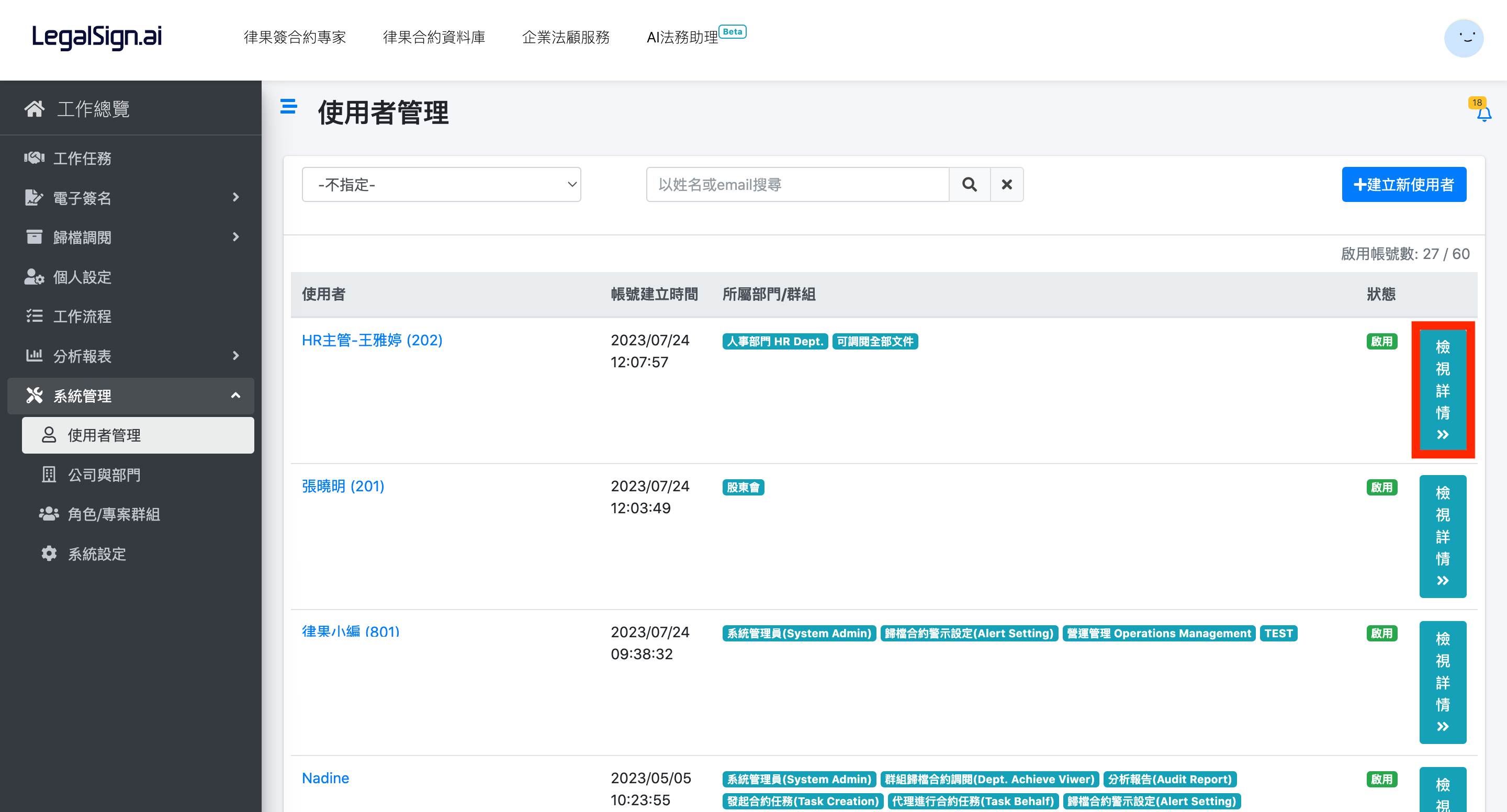Open user link 律果小編 (801)
This screenshot has width=1507, height=812.
[x=351, y=632]
